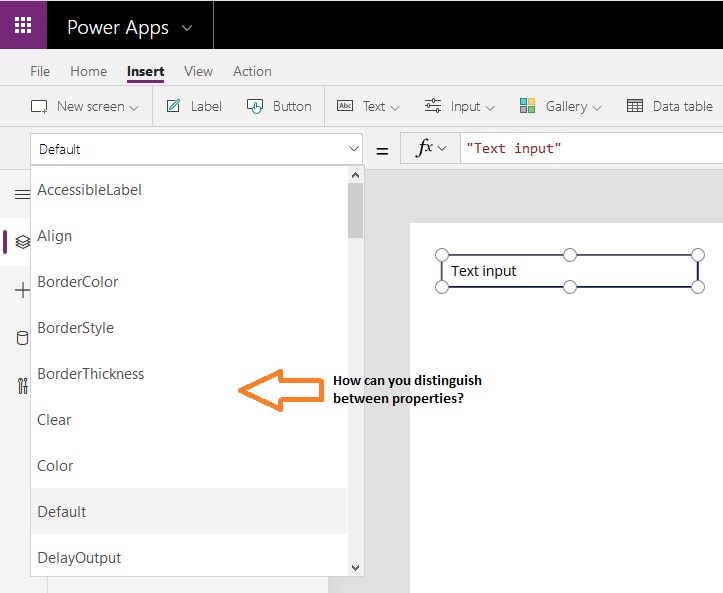Open the Tree view layers icon
The height and width of the screenshot is (593, 723).
click(22, 242)
